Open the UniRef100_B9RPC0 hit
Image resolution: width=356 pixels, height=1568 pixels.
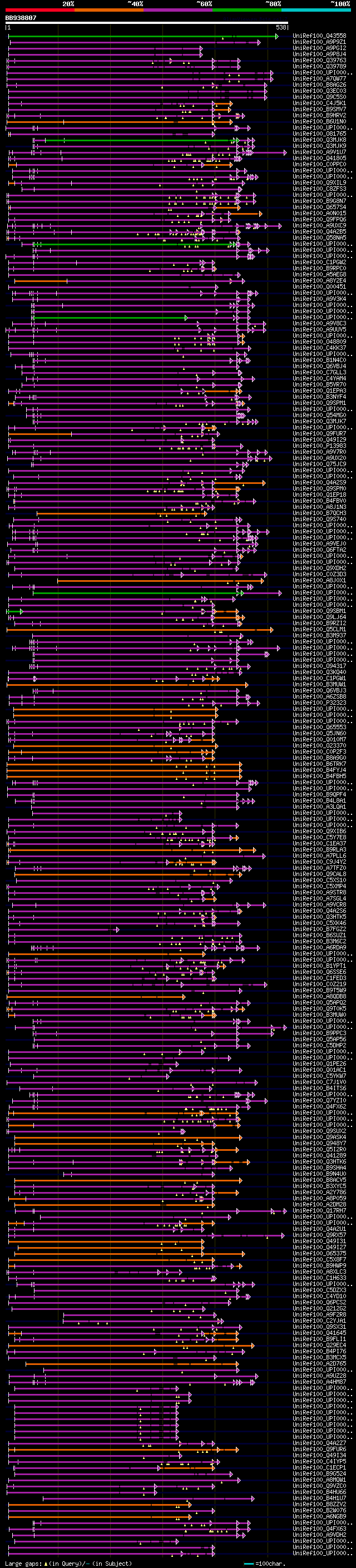click(319, 269)
